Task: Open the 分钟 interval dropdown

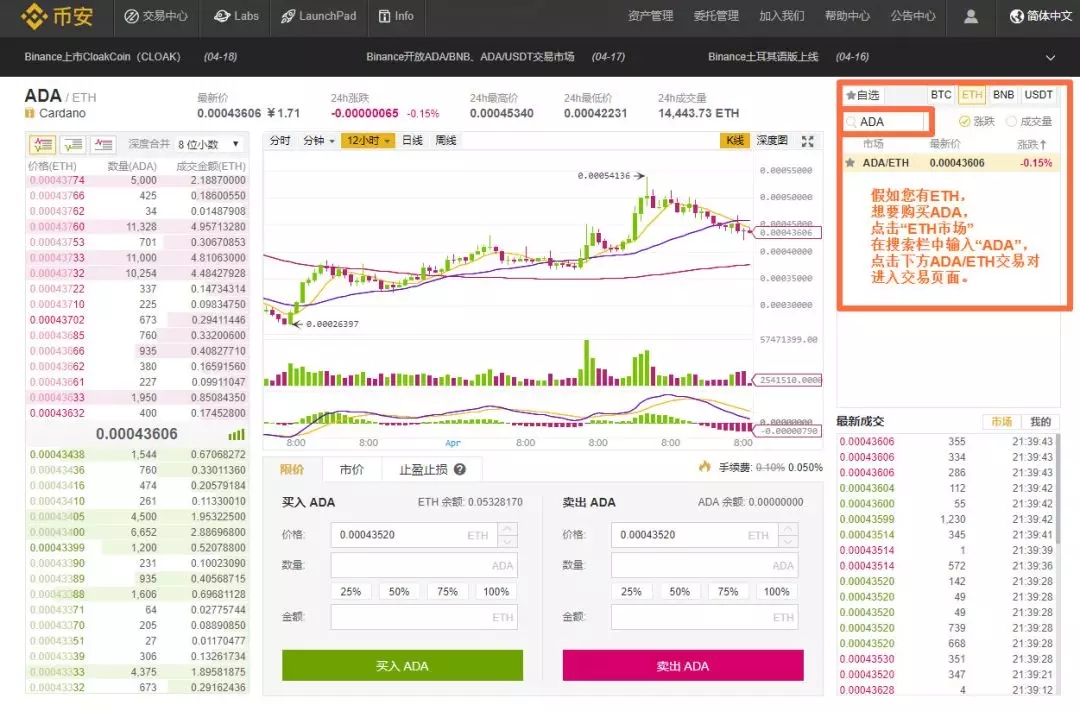Action: point(318,141)
